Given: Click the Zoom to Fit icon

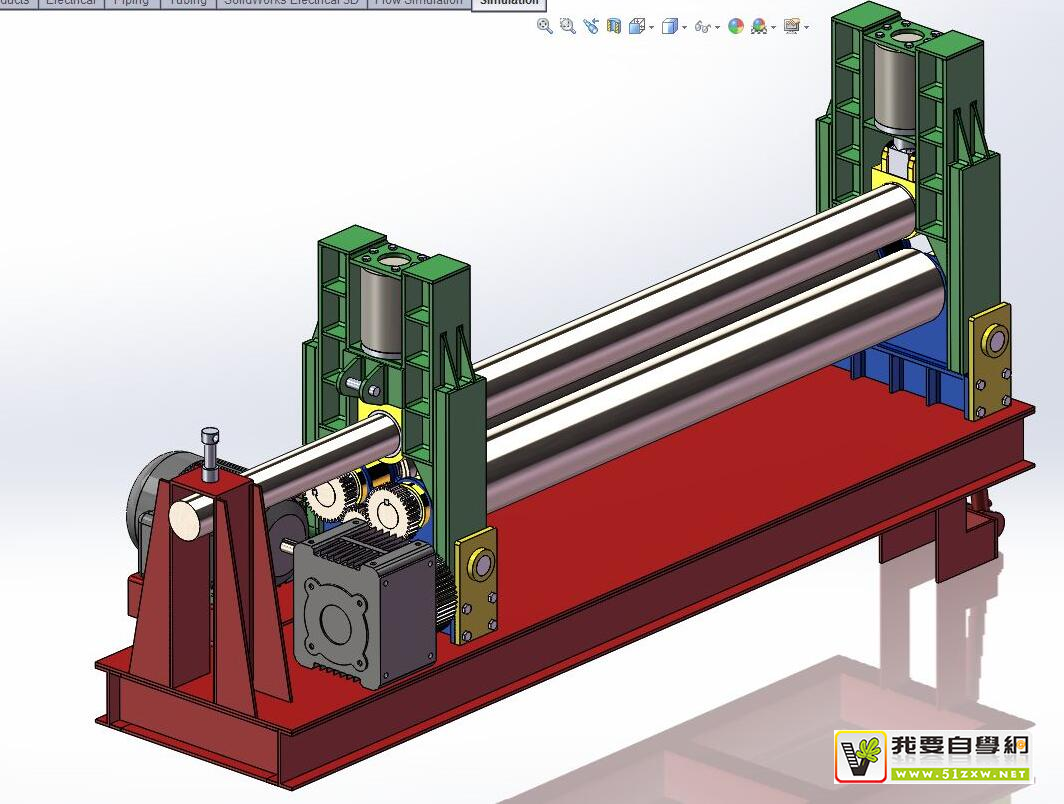Looking at the screenshot, I should pyautogui.click(x=544, y=27).
